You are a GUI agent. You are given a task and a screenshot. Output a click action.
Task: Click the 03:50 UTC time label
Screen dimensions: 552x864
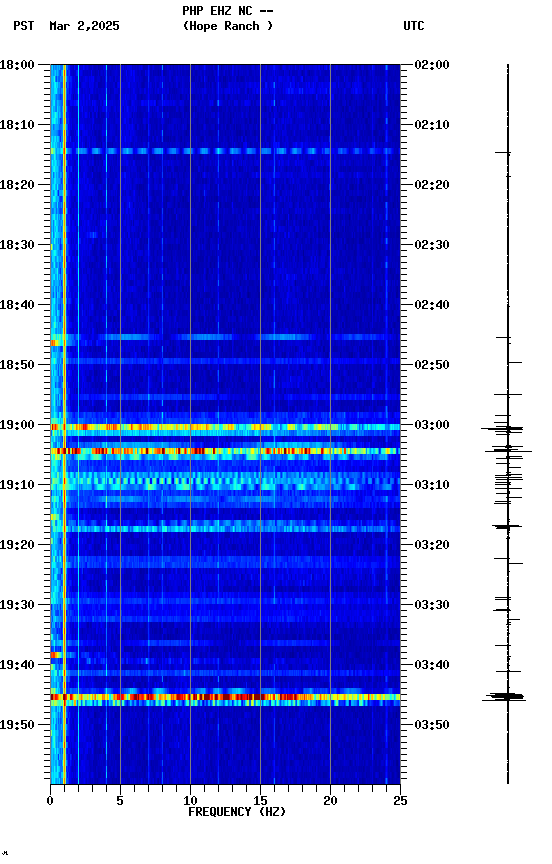point(432,725)
